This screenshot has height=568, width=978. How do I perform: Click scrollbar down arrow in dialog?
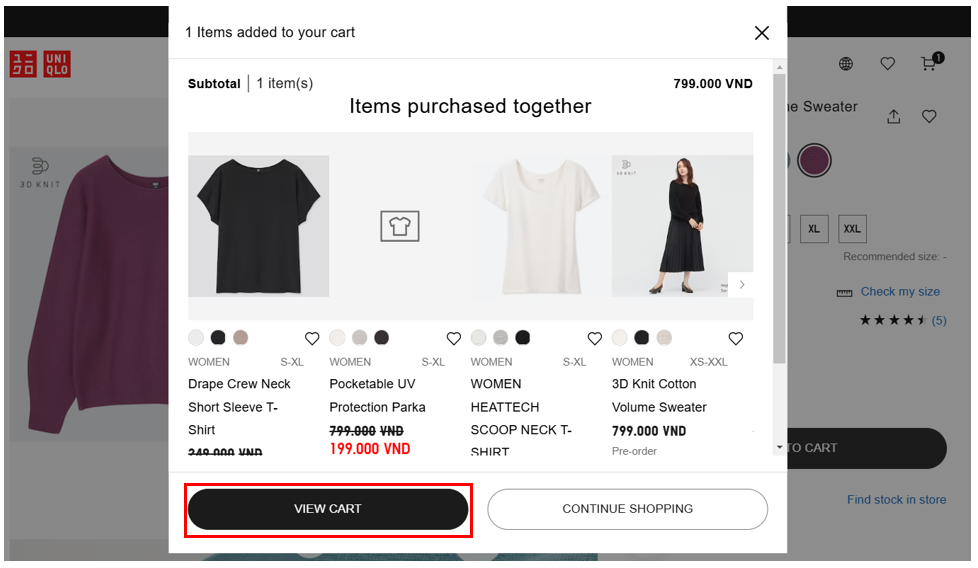pyautogui.click(x=779, y=448)
